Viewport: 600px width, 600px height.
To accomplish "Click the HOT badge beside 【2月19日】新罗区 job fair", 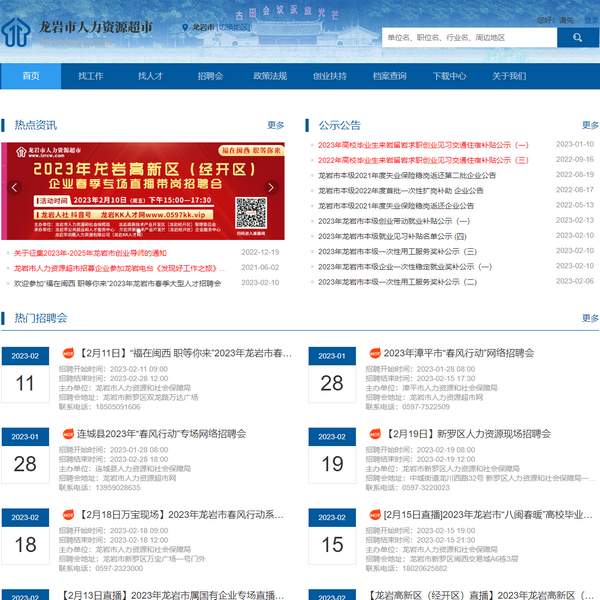I will pos(375,434).
